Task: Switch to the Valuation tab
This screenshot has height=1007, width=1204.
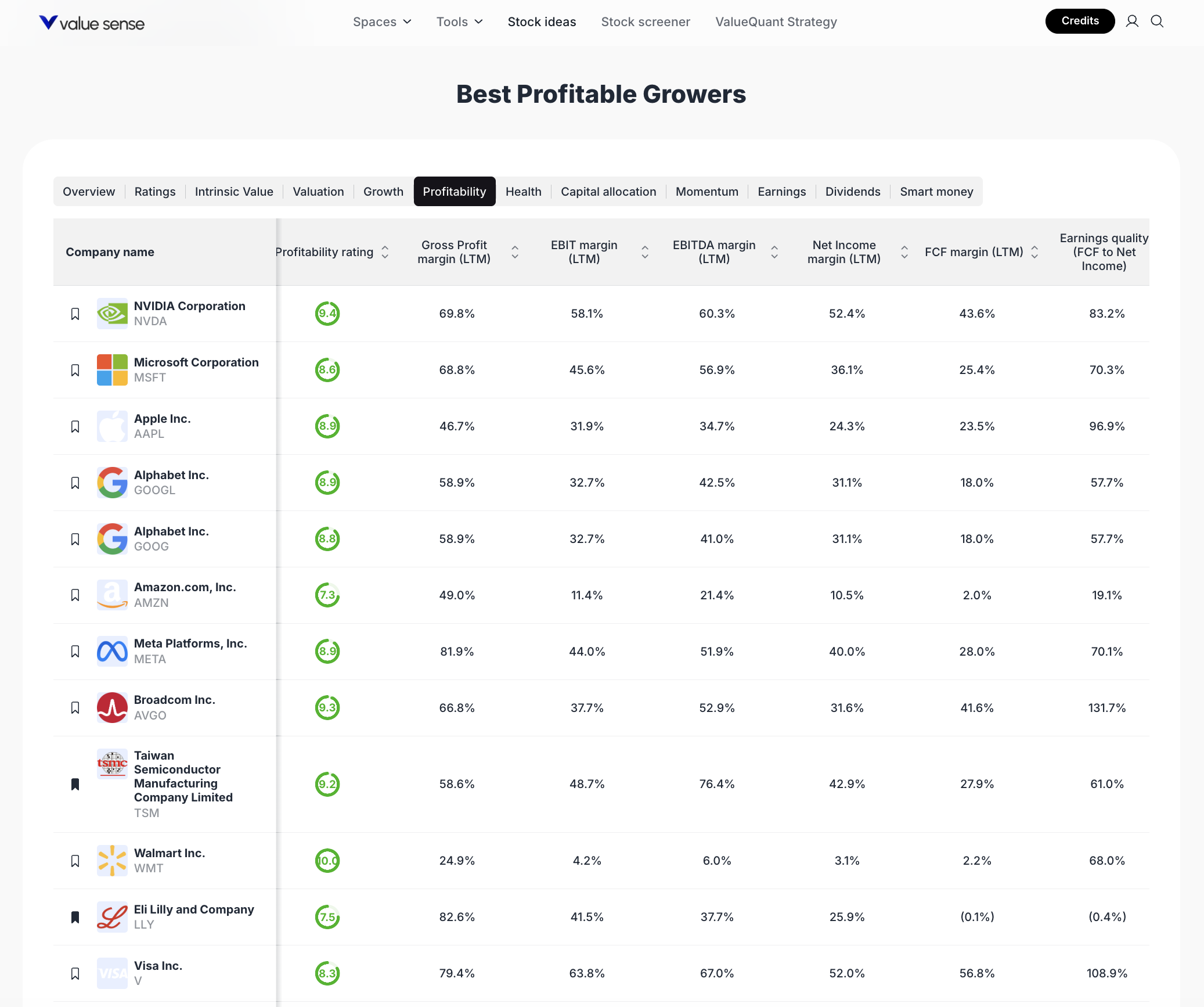Action: pyautogui.click(x=318, y=191)
